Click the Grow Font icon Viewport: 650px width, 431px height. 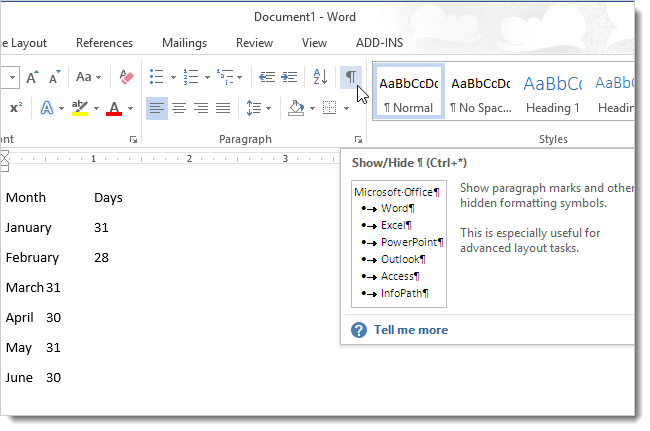[x=32, y=77]
